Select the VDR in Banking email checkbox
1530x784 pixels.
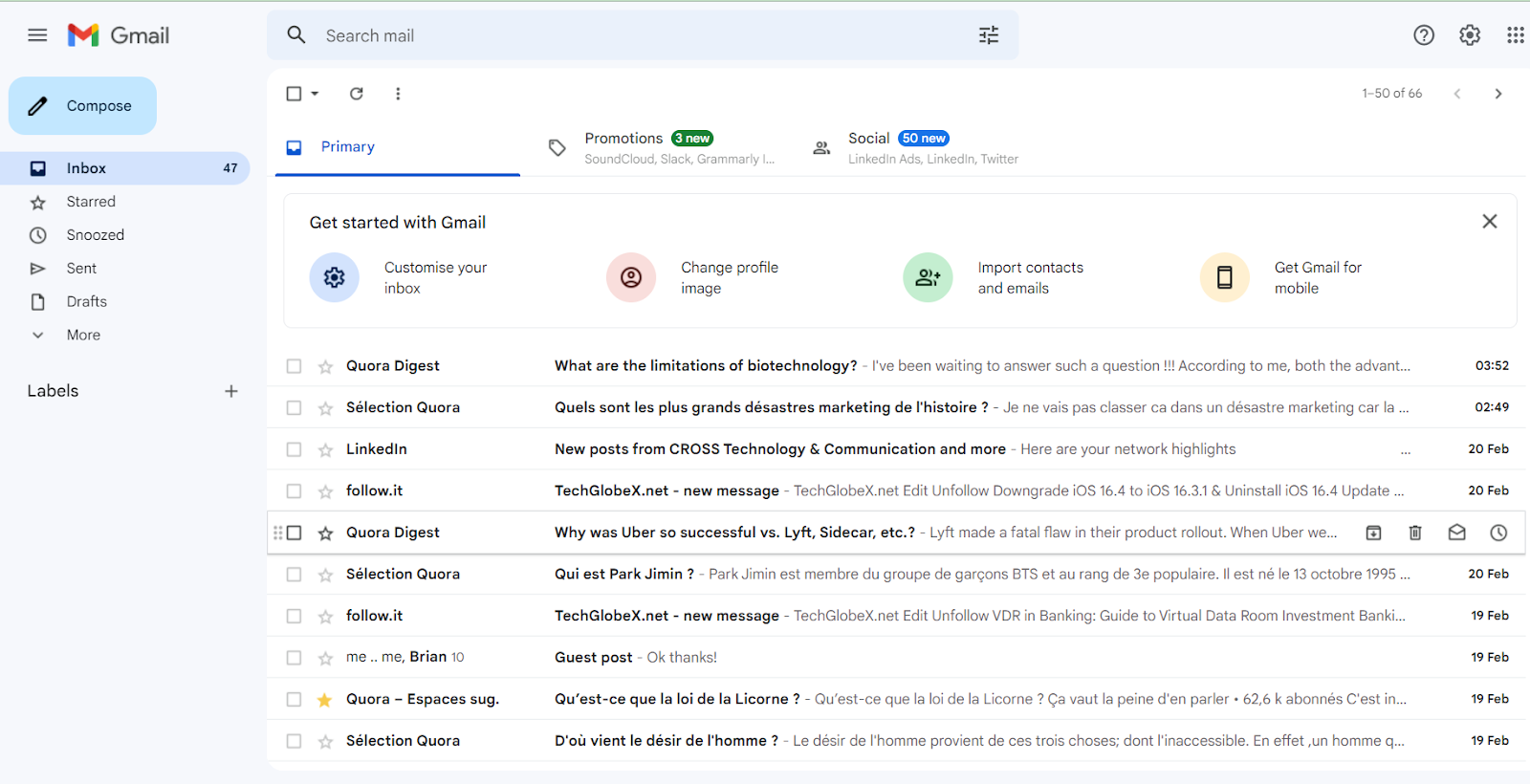click(x=294, y=617)
